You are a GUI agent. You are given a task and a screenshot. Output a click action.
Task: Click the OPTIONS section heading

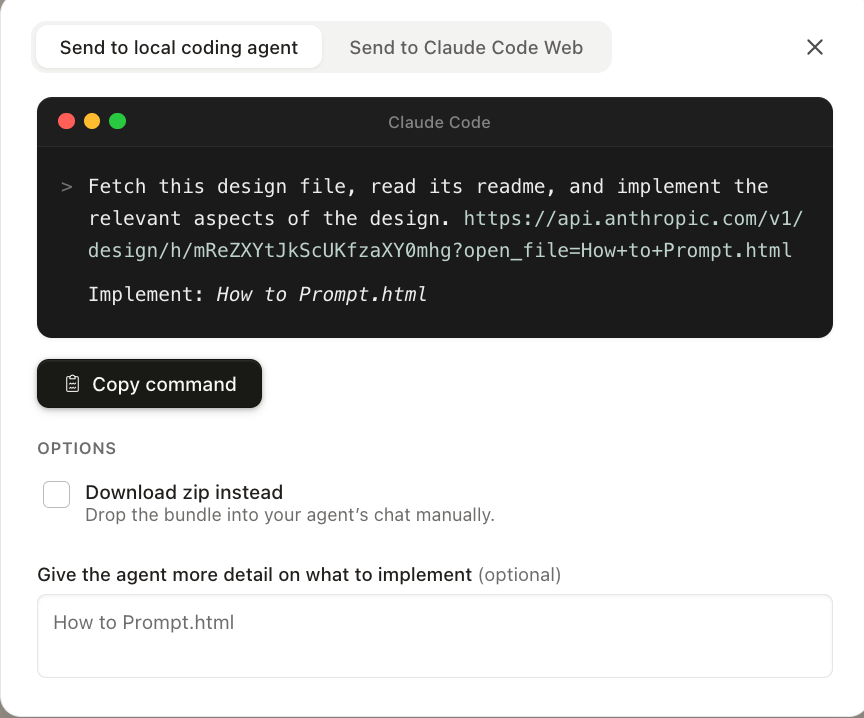[x=77, y=449]
